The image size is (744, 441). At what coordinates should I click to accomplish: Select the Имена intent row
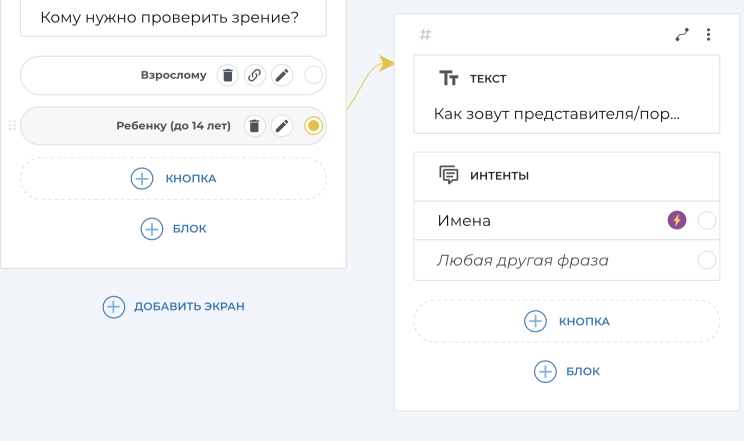pos(567,220)
